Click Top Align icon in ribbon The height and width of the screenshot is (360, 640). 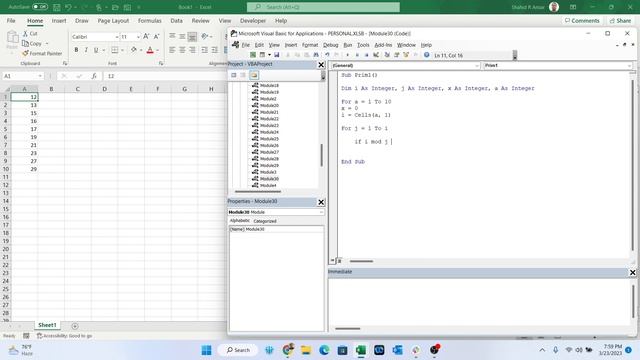tap(172, 36)
